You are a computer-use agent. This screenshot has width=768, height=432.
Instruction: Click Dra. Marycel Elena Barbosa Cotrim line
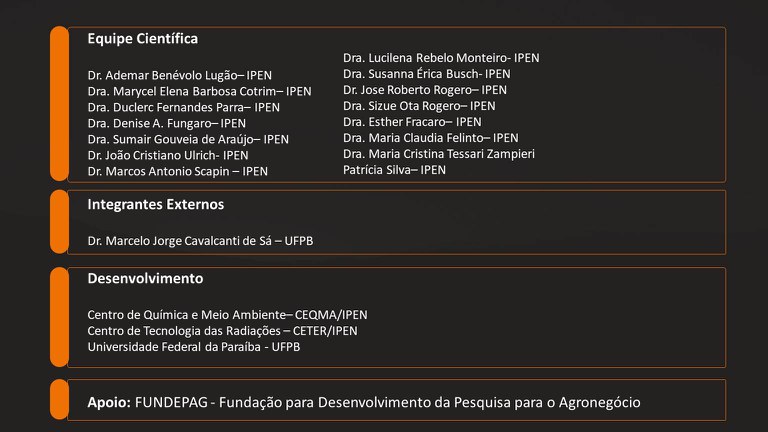(x=199, y=91)
